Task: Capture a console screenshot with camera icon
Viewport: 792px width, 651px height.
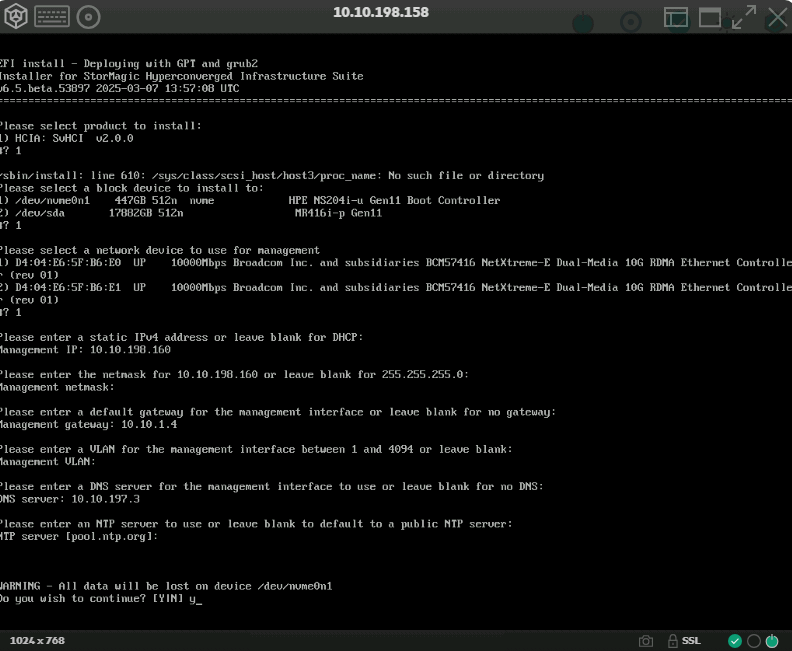Action: coord(646,641)
